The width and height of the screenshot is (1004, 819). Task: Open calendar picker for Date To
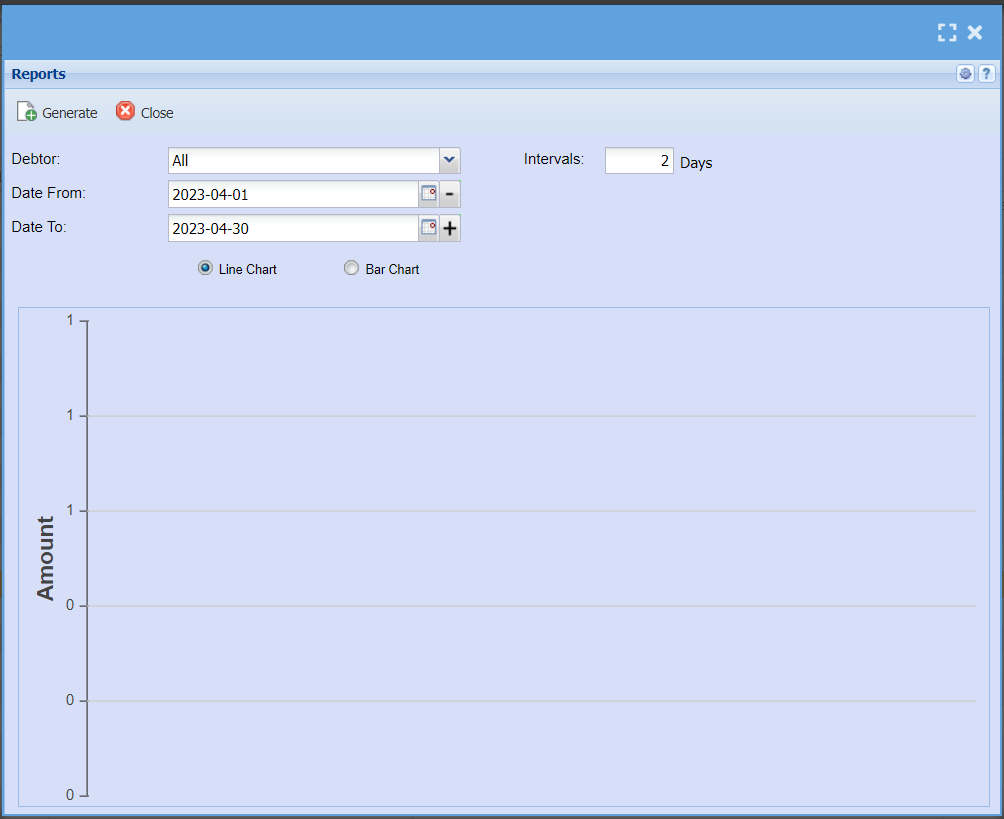(428, 228)
